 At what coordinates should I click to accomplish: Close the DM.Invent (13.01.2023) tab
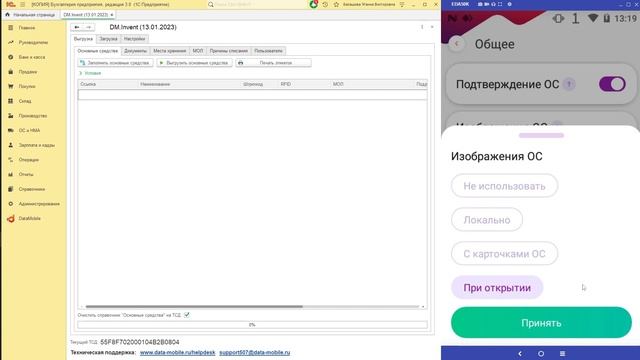[x=112, y=15]
